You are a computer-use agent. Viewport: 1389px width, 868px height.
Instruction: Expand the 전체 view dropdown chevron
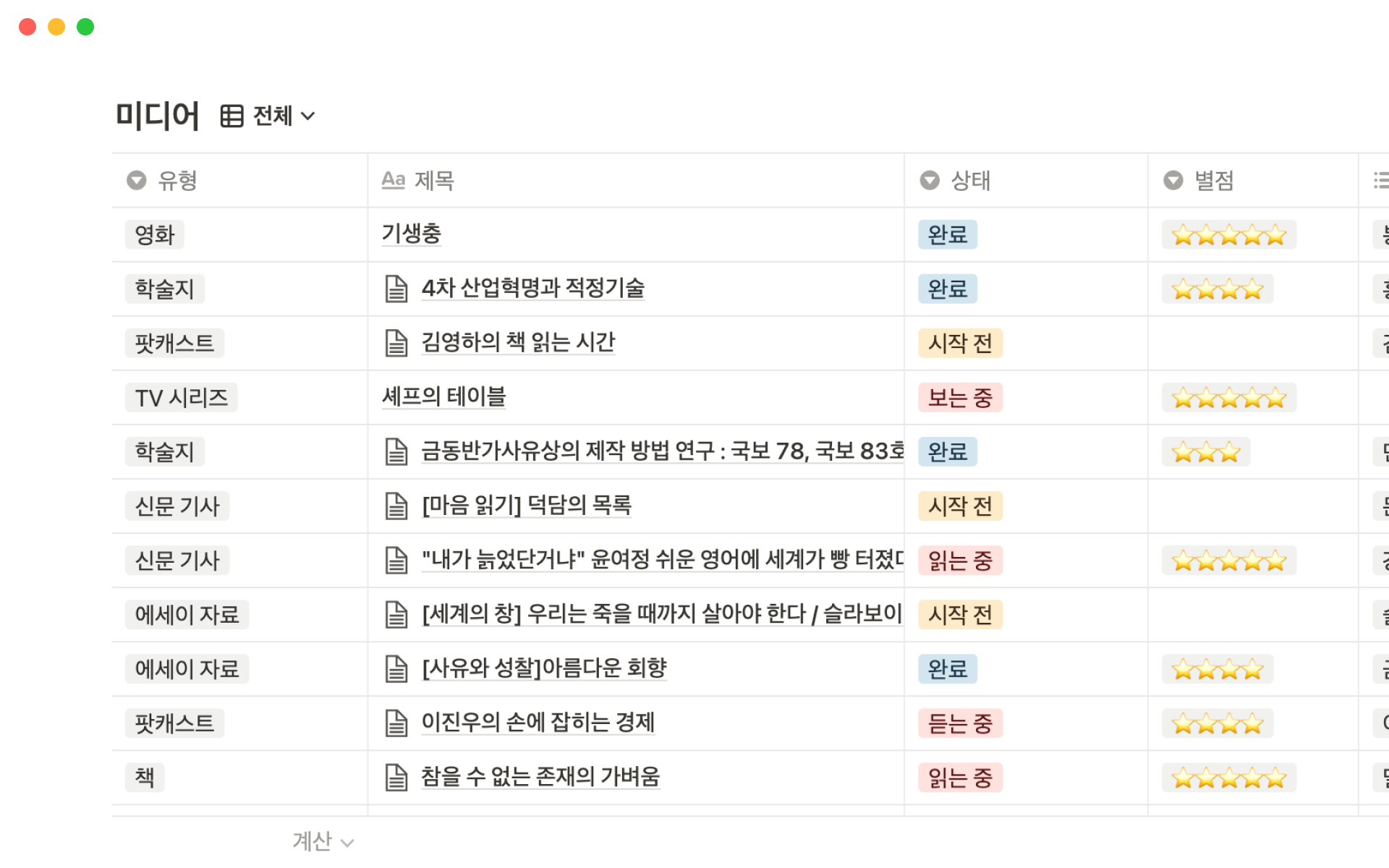(x=308, y=116)
